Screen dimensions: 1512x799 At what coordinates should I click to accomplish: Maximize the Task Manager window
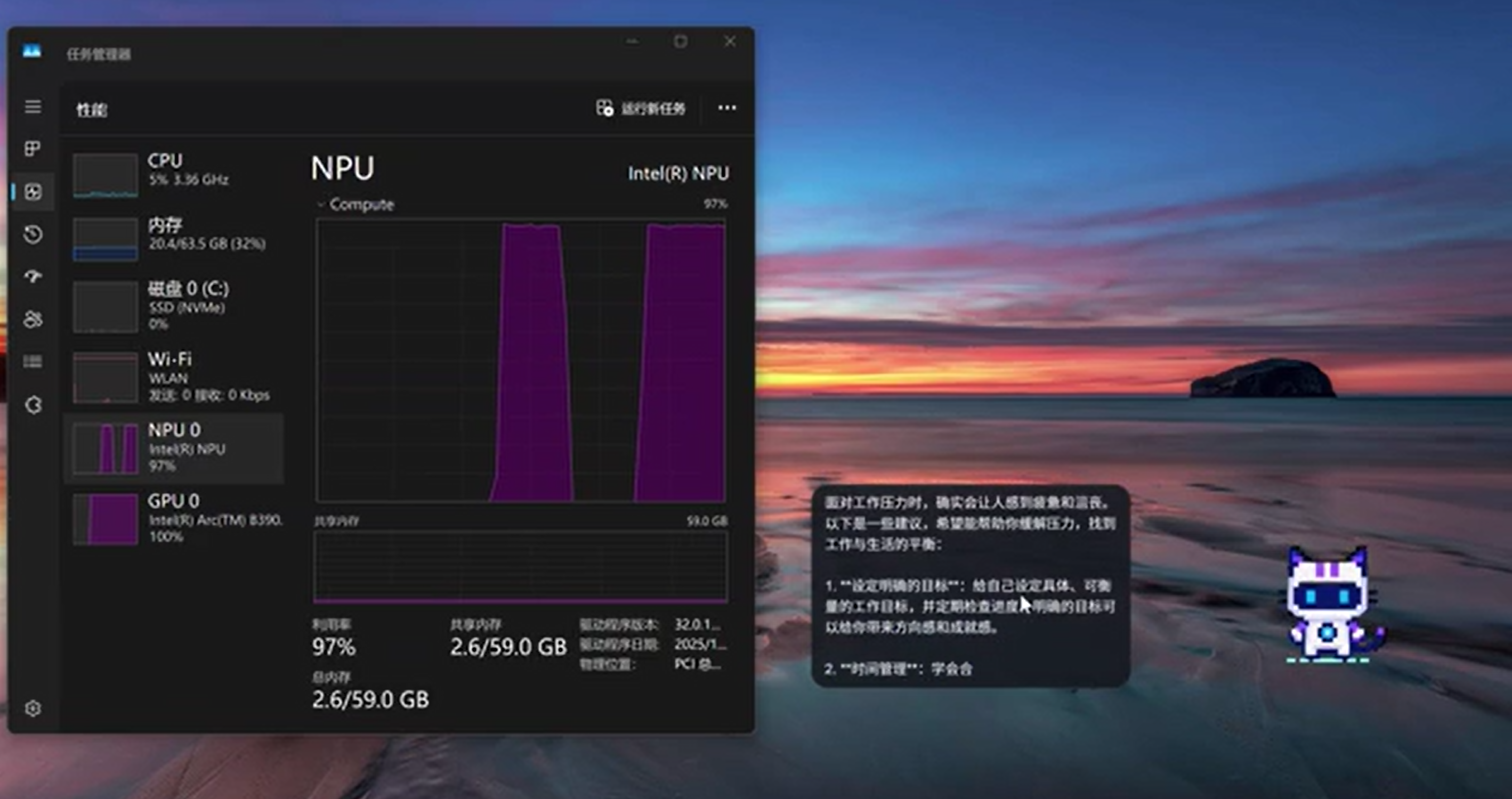tap(680, 42)
